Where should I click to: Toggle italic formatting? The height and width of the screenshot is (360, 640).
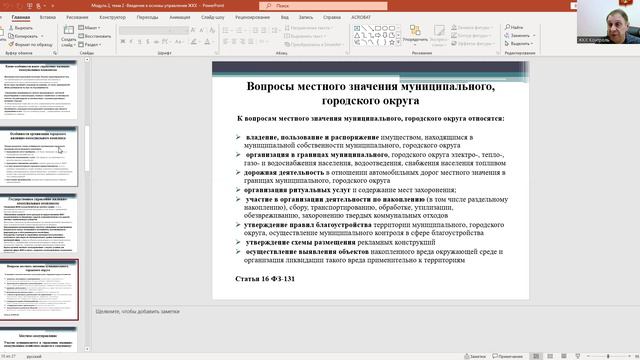pos(131,42)
